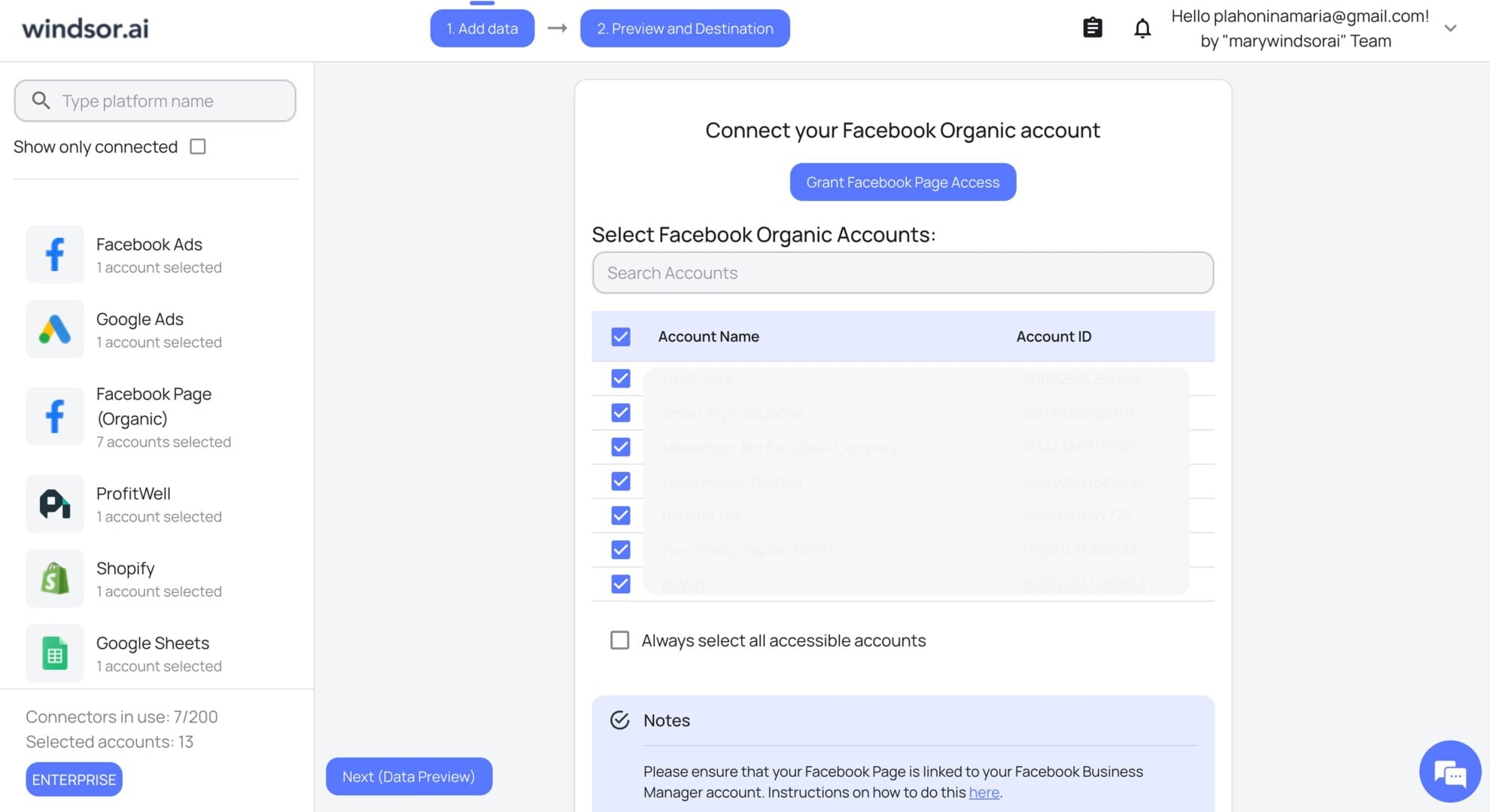
Task: Click the ENTERPRISE plan button
Action: click(74, 780)
